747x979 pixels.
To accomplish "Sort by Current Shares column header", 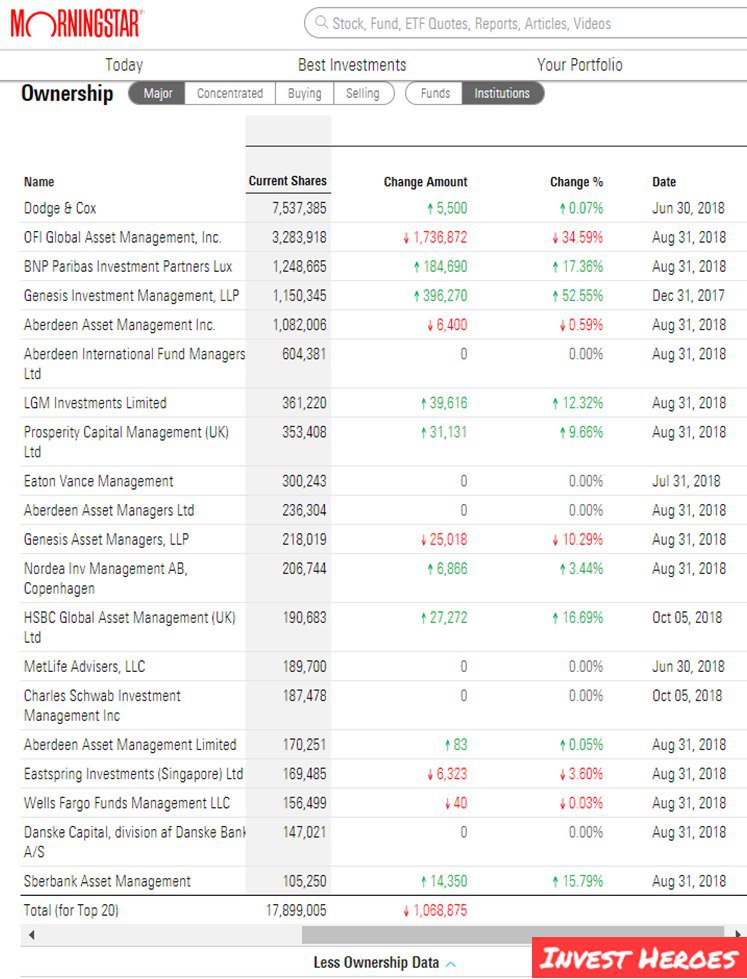I will coord(288,181).
